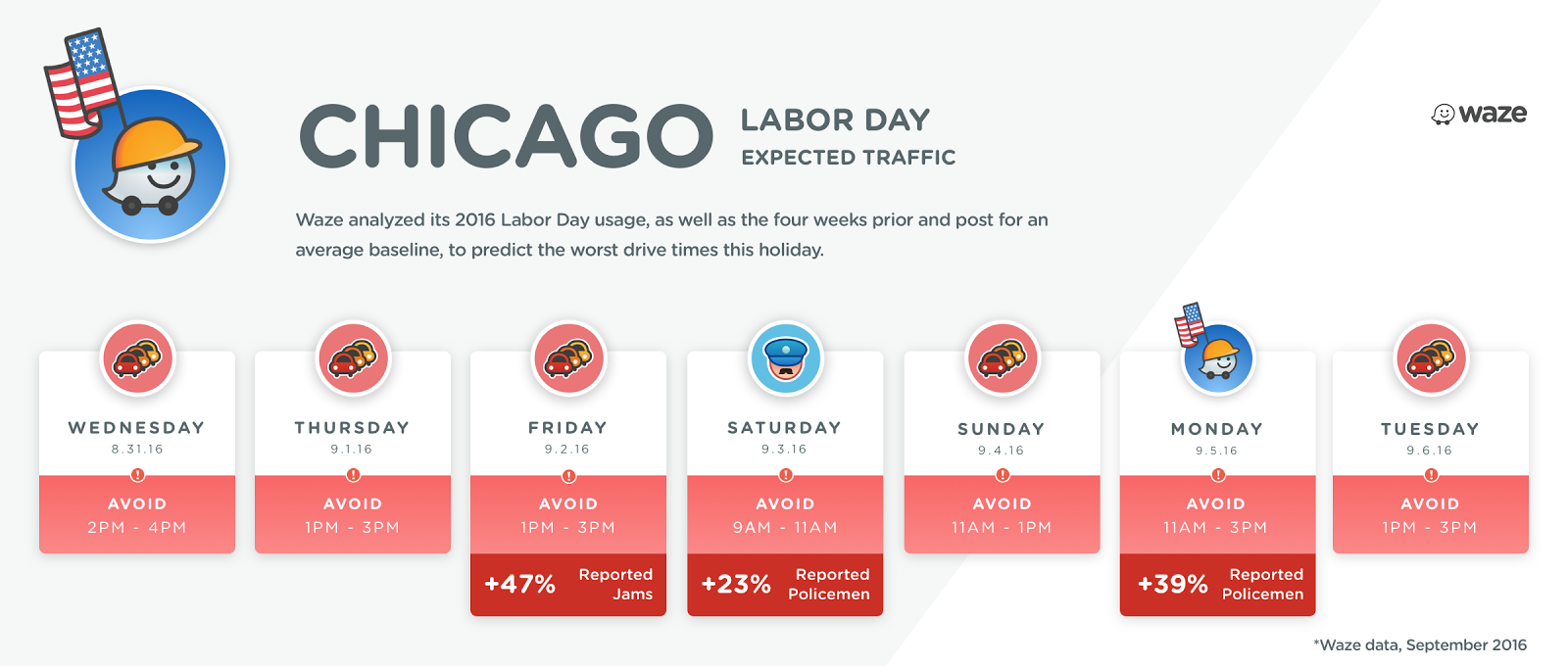This screenshot has height=666, width=1568.
Task: Select the Thursday traffic jam cars icon
Action: [x=354, y=358]
